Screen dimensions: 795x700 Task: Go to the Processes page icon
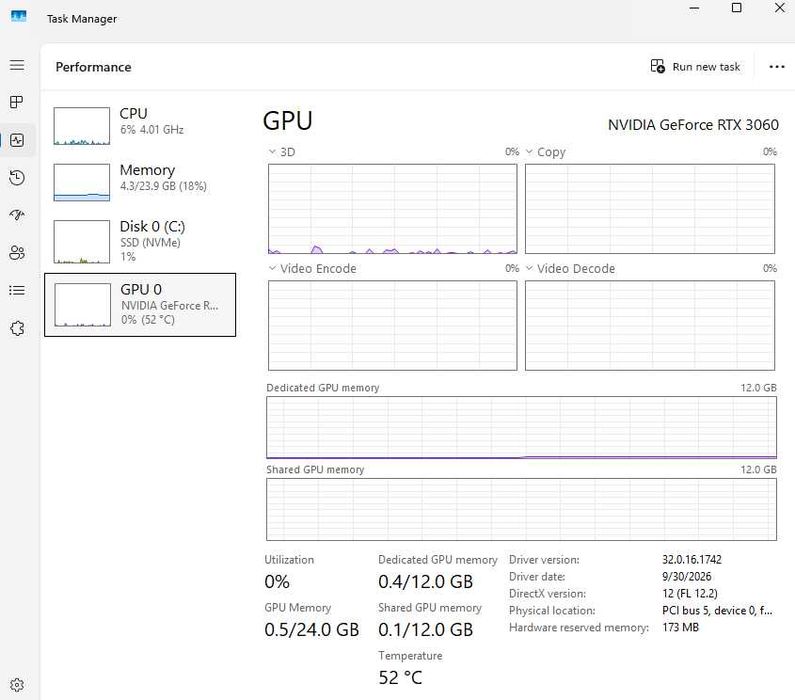point(17,102)
